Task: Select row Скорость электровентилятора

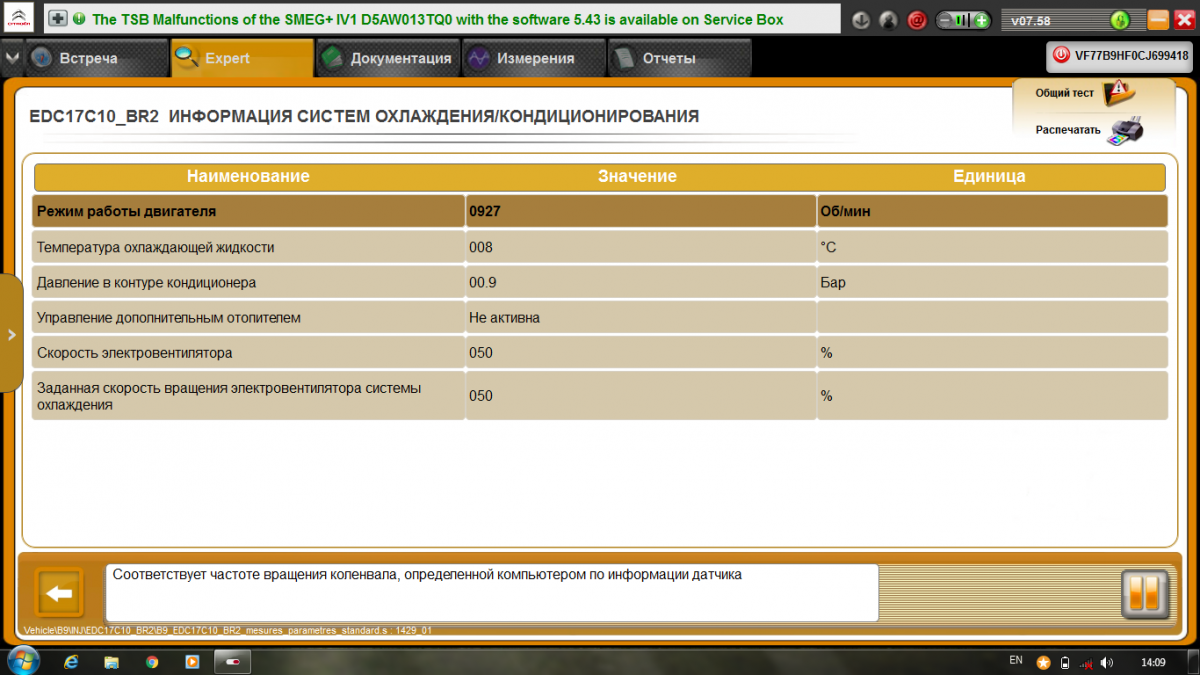Action: pyautogui.click(x=599, y=353)
